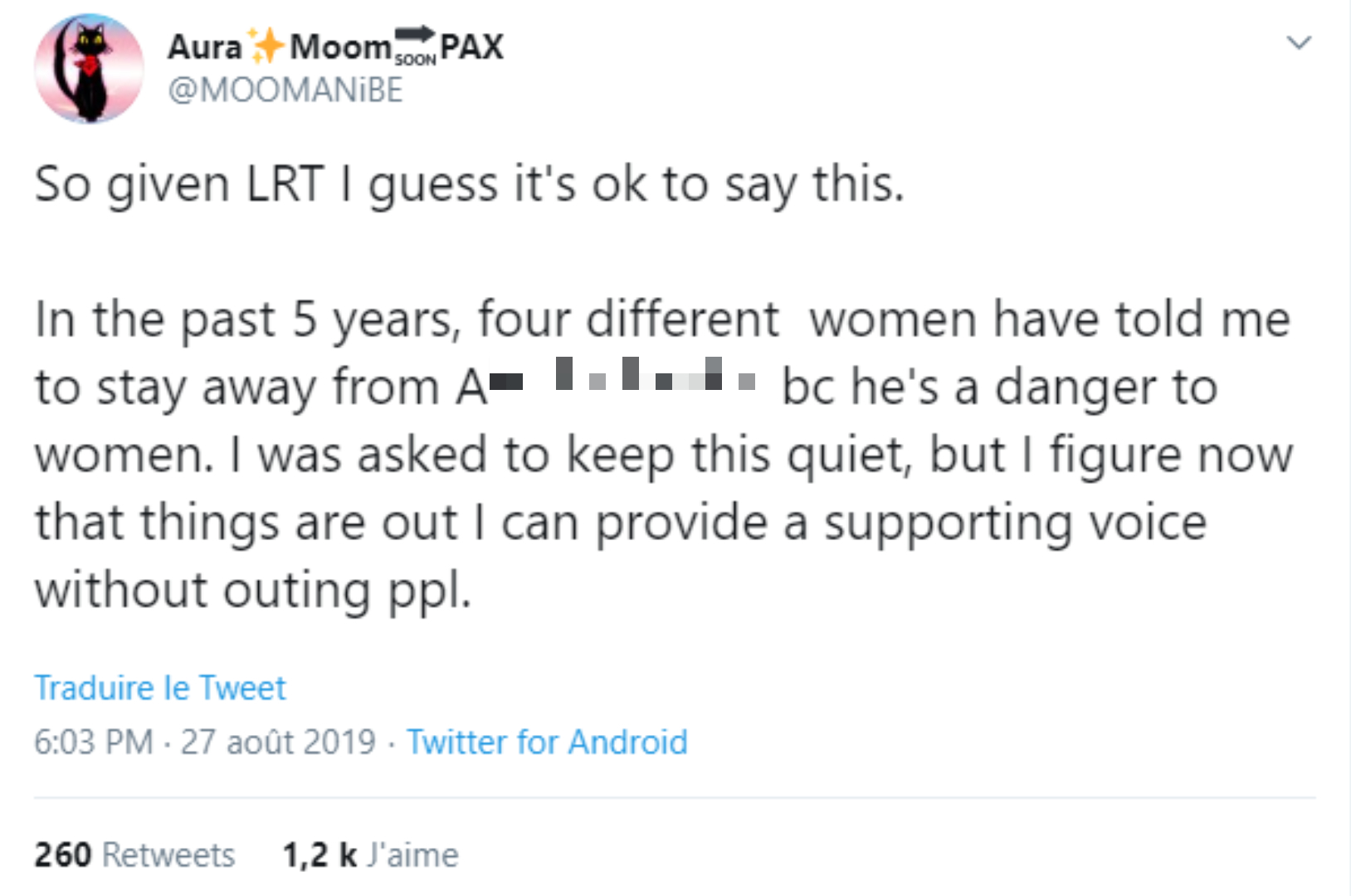Open the black cat profile avatar
This screenshot has height=896, width=1351.
click(89, 68)
